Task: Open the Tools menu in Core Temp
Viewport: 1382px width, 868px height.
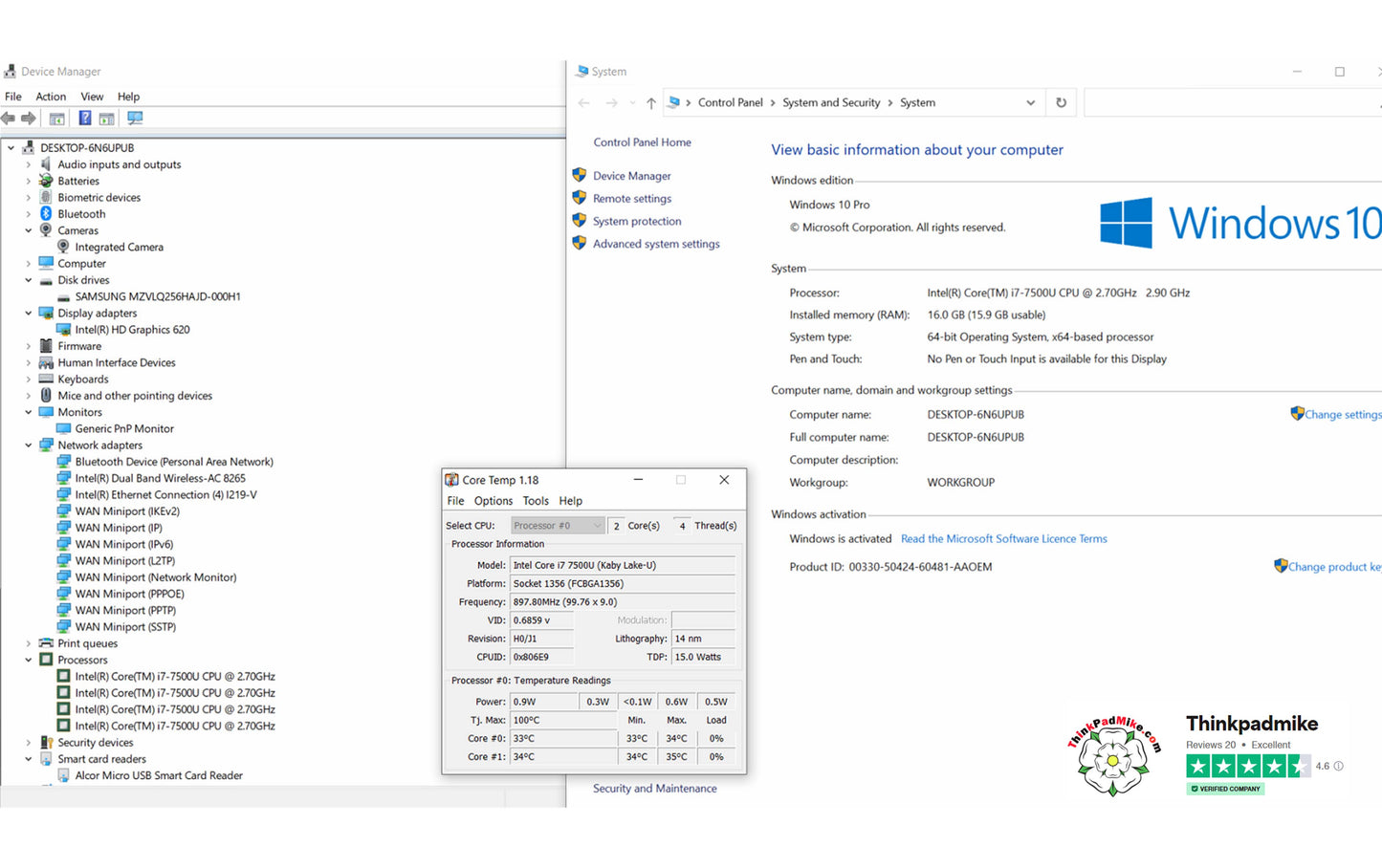Action: pos(536,501)
